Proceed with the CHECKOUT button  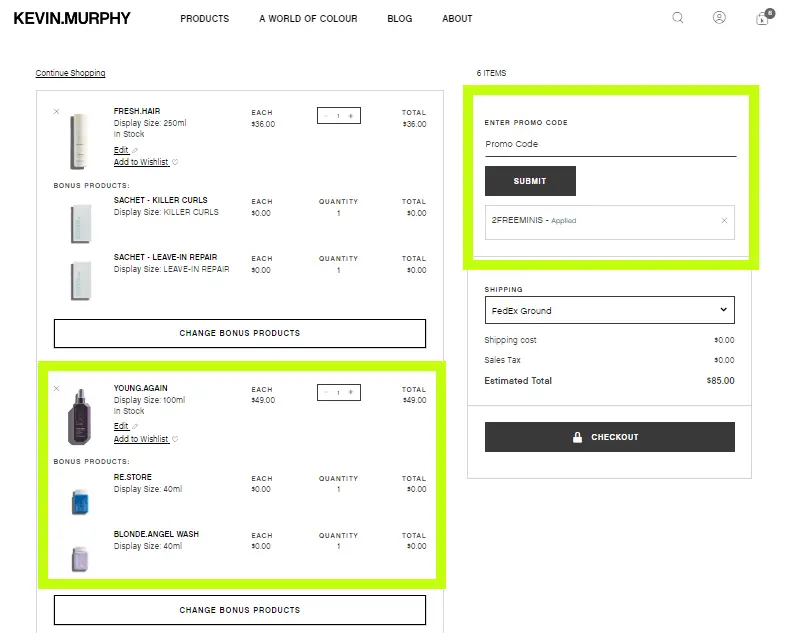click(x=610, y=437)
